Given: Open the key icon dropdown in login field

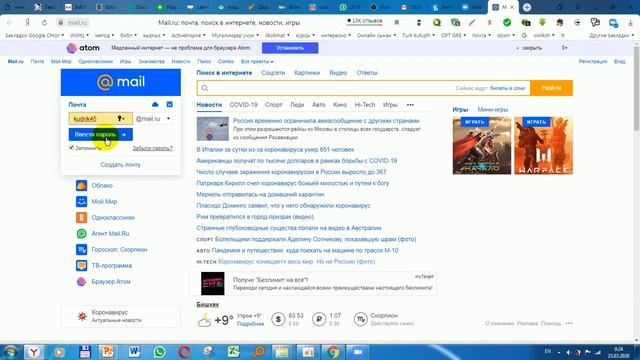Looking at the screenshot, I should pyautogui.click(x=121, y=118).
